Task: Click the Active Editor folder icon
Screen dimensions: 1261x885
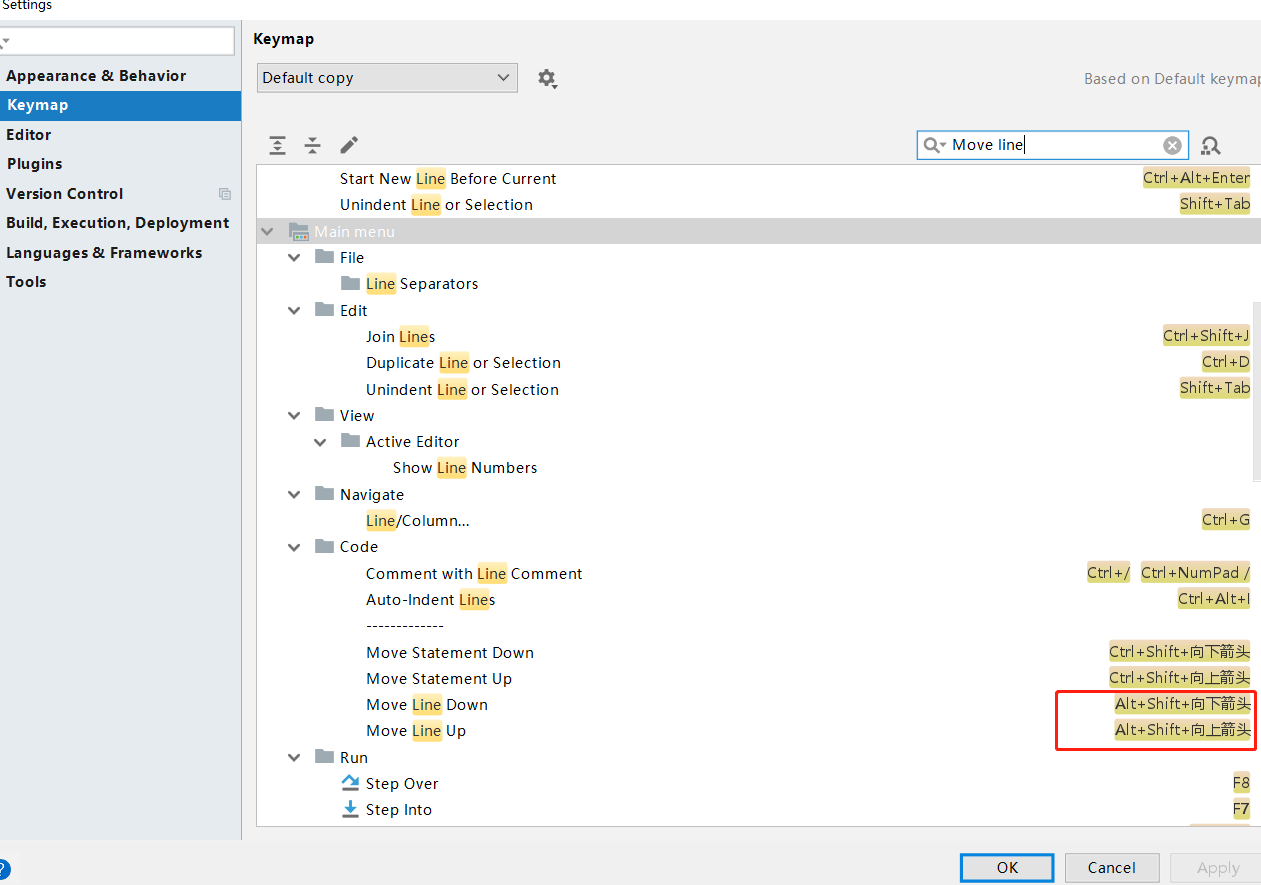Action: click(x=350, y=441)
